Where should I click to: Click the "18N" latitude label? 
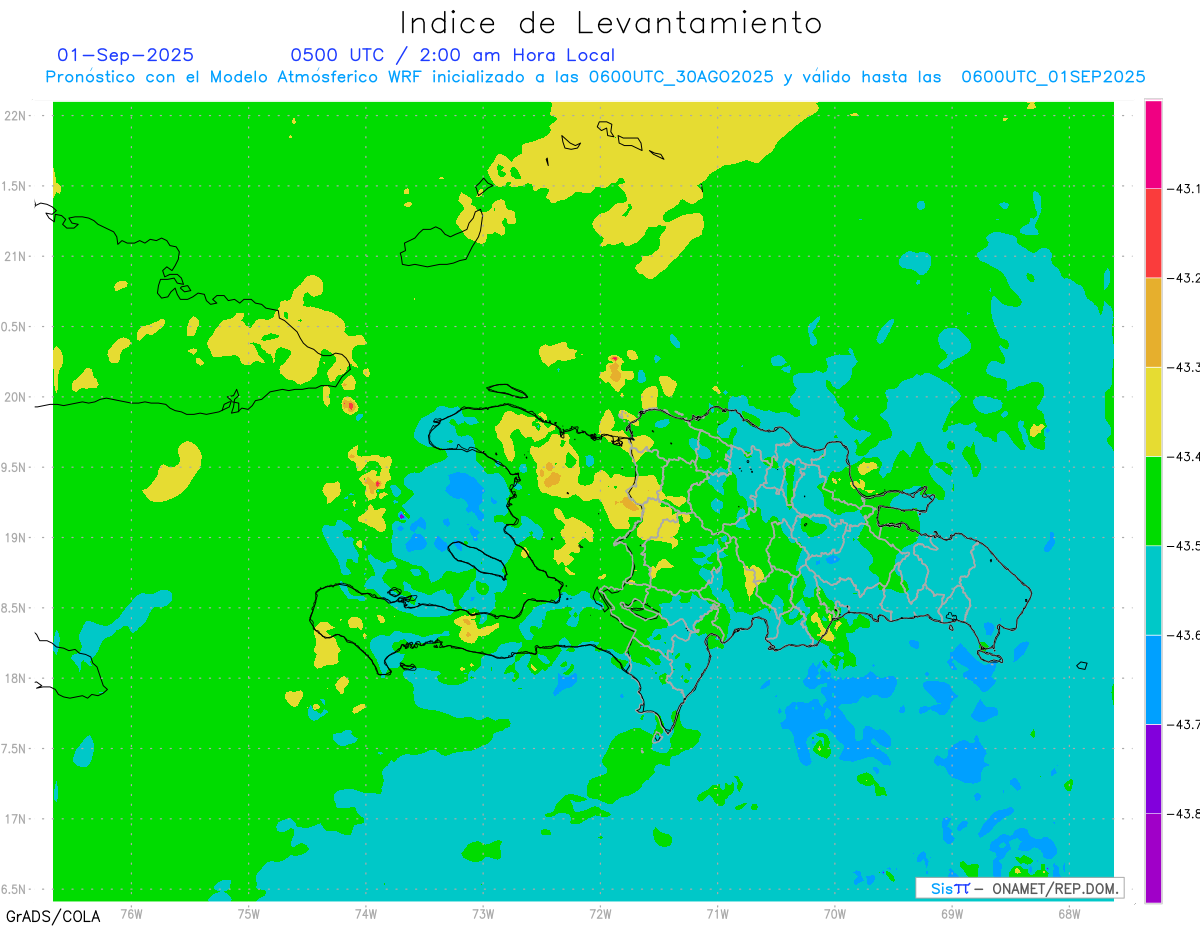coord(15,678)
